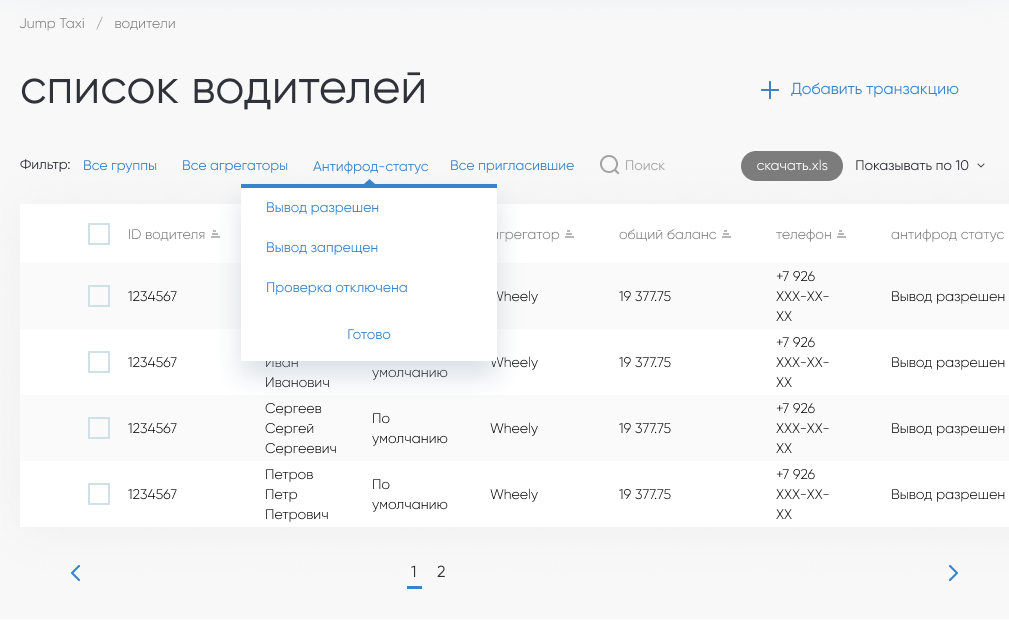Image resolution: width=1009 pixels, height=620 pixels.
Task: Expand the Показывать по 10 dropdown
Action: (x=919, y=165)
